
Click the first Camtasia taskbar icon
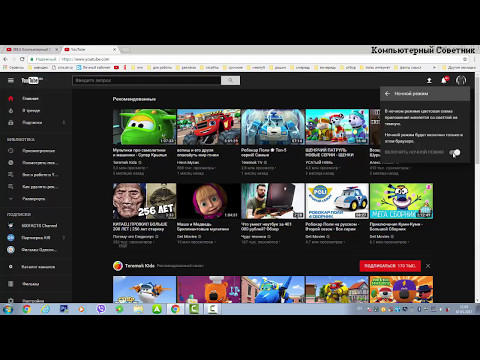[194, 309]
